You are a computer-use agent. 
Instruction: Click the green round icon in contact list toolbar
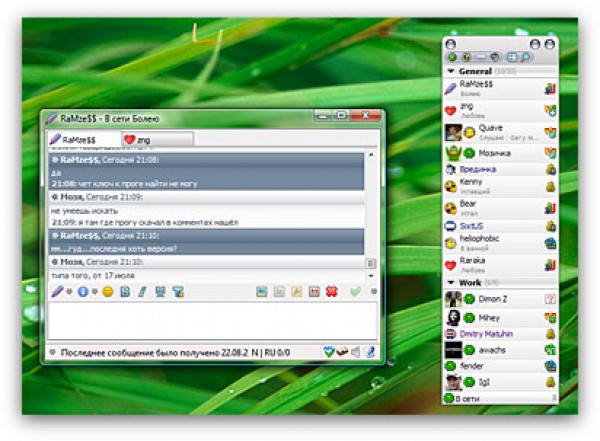point(452,57)
